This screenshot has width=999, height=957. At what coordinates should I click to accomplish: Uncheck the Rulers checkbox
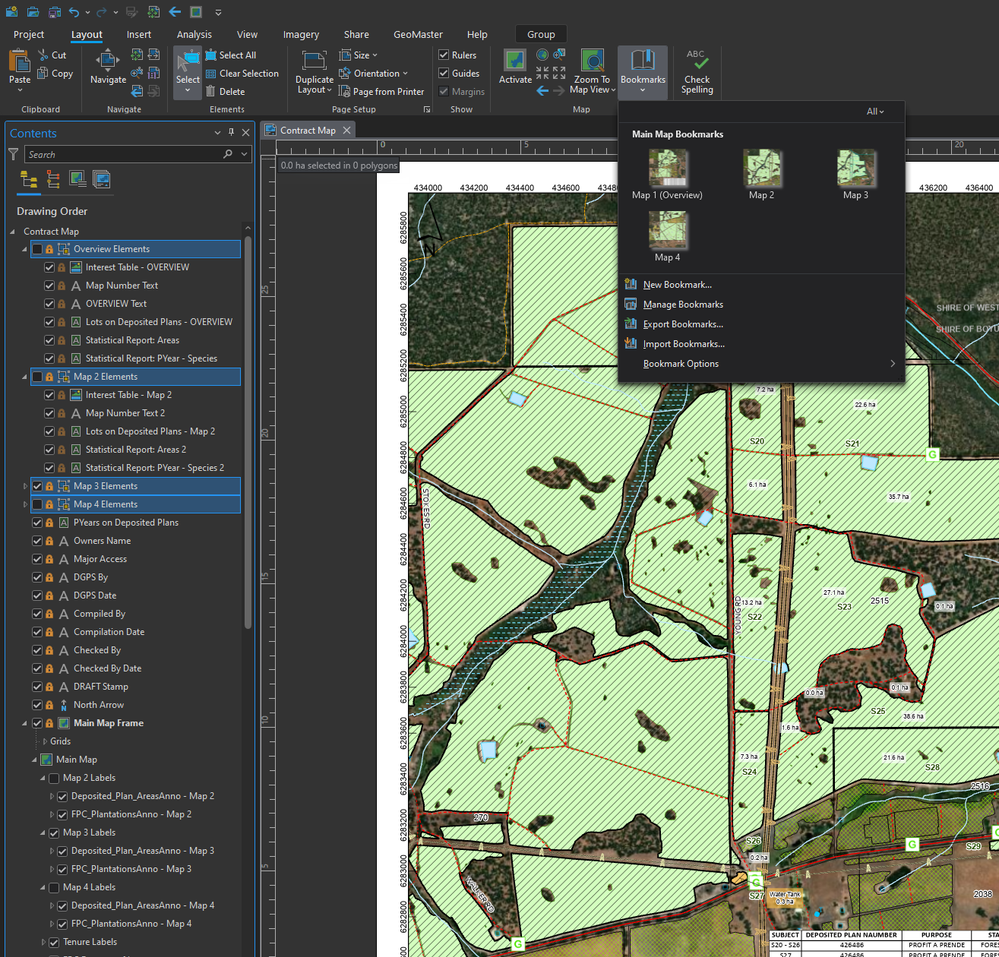444,56
